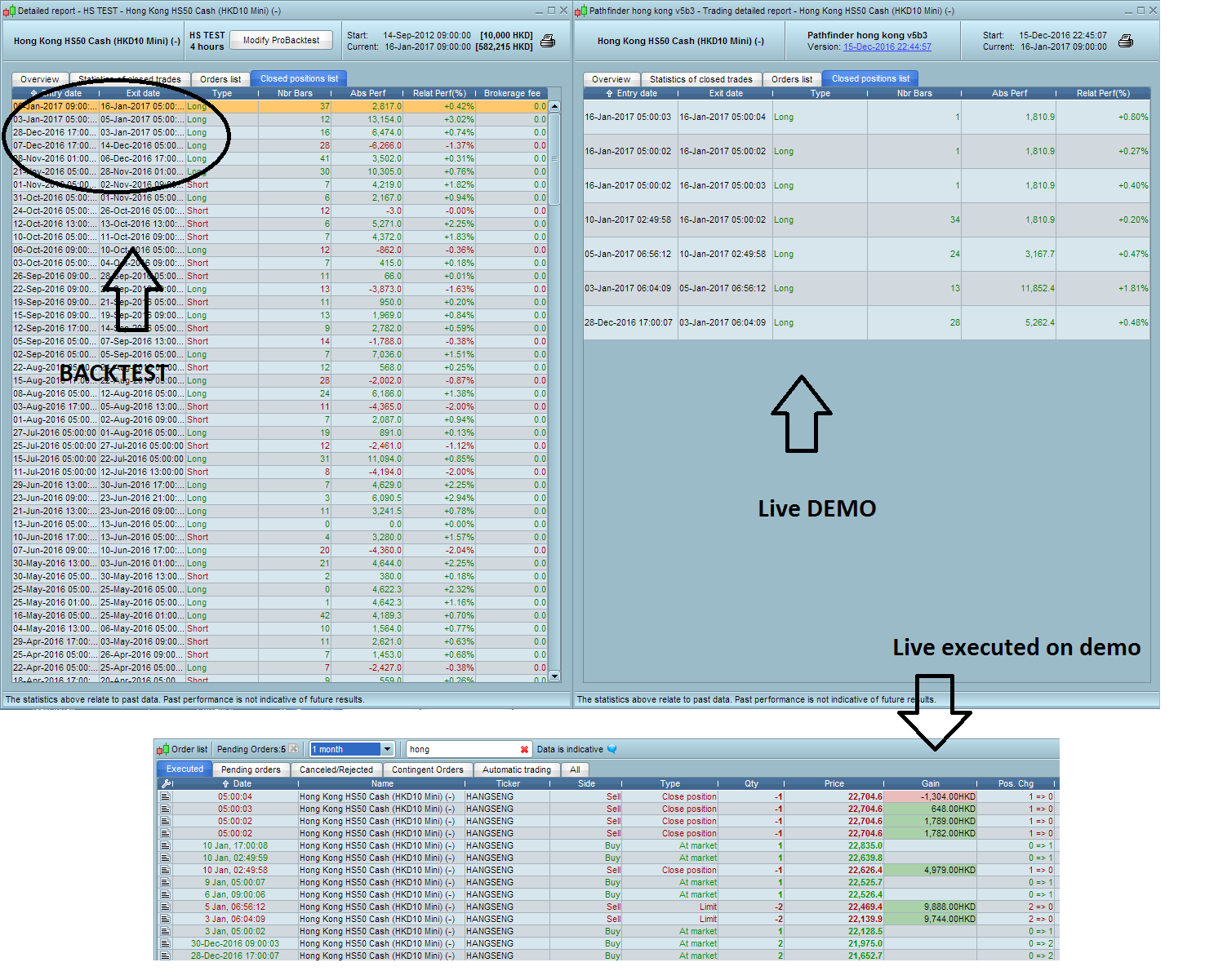Open the Overview tab in the Pathfinder report
The width and height of the screenshot is (1205, 980).
click(x=611, y=79)
